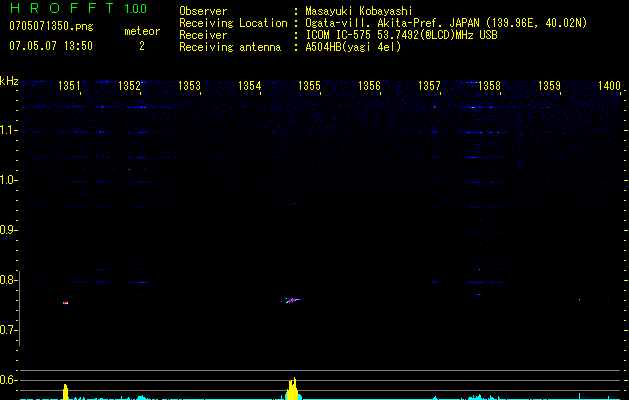Click the meteor count value 2
629x400 pixels.
click(142, 46)
